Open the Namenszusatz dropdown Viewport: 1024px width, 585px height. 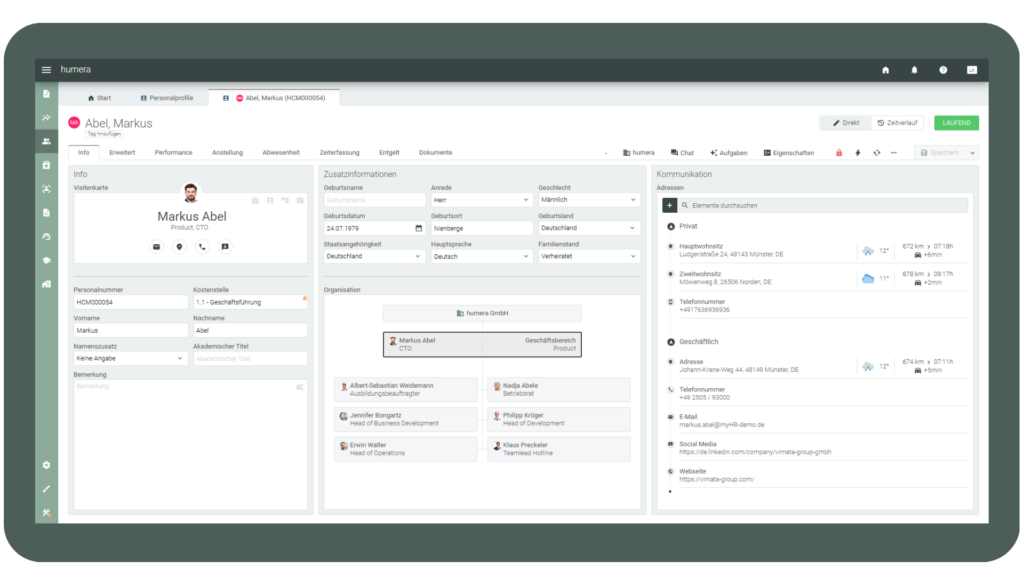point(130,358)
